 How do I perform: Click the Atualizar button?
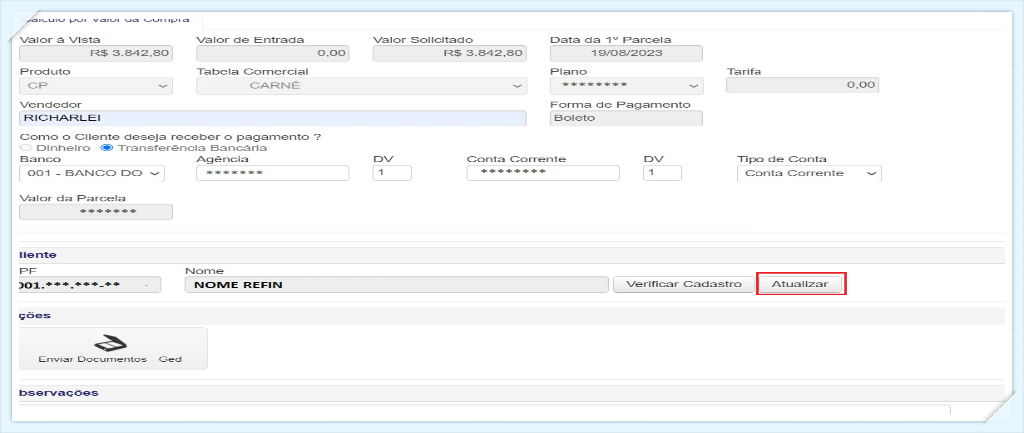pyautogui.click(x=800, y=284)
